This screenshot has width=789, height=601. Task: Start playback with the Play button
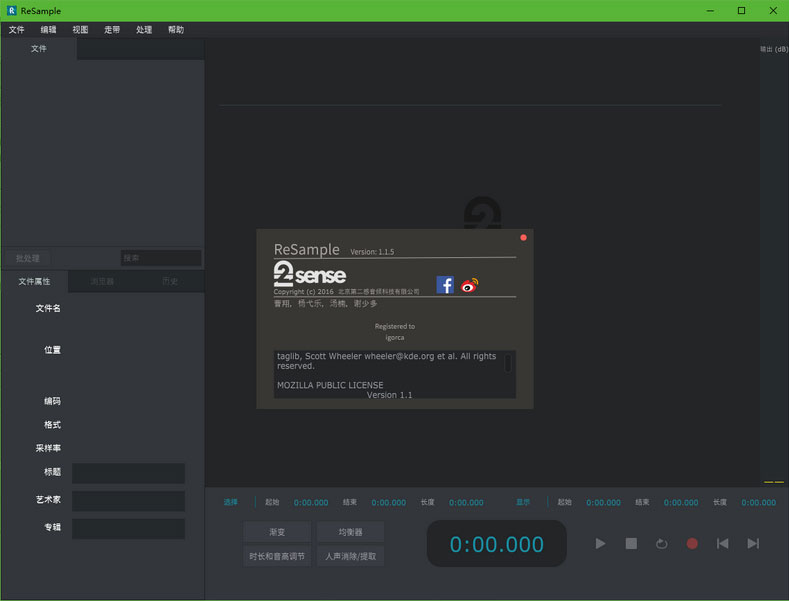click(x=600, y=544)
